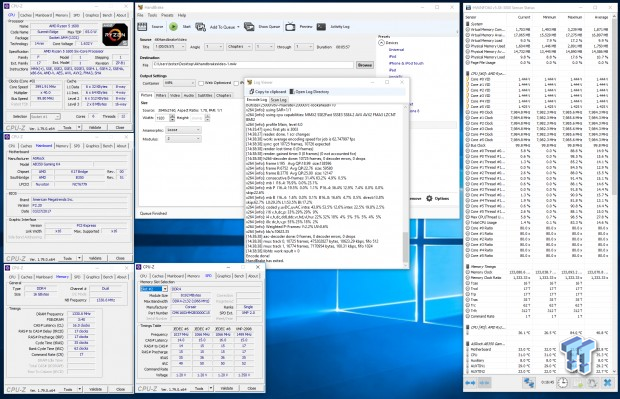This screenshot has height=399, width=620.
Task: Open the Preview TV icon in HandBrake
Action: (x=290, y=26)
